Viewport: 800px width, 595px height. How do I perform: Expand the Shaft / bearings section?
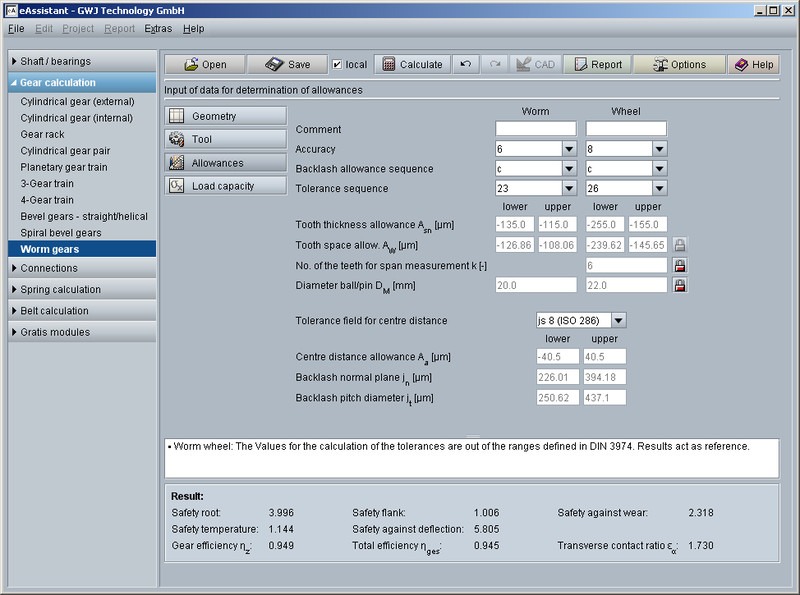point(82,61)
